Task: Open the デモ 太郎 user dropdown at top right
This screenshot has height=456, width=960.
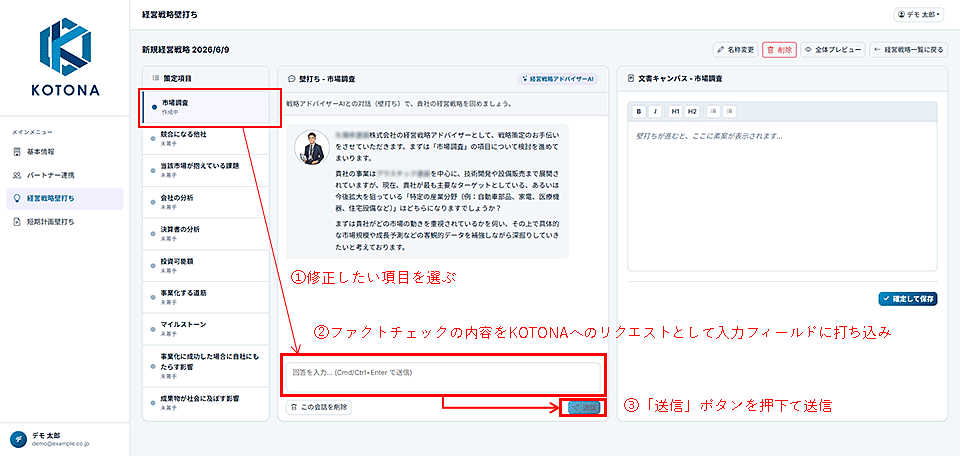Action: pyautogui.click(x=919, y=14)
